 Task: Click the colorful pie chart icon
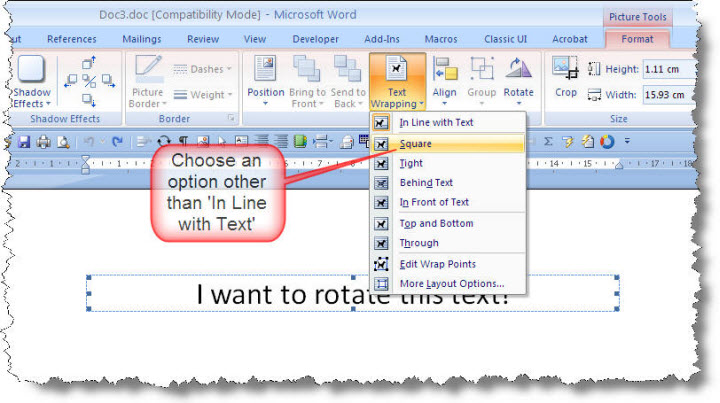[607, 141]
